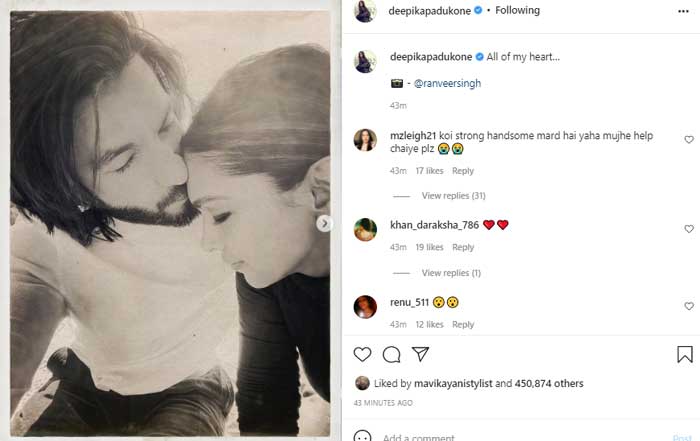Like mzleigh21's comment
700x441 pixels.
coord(689,140)
